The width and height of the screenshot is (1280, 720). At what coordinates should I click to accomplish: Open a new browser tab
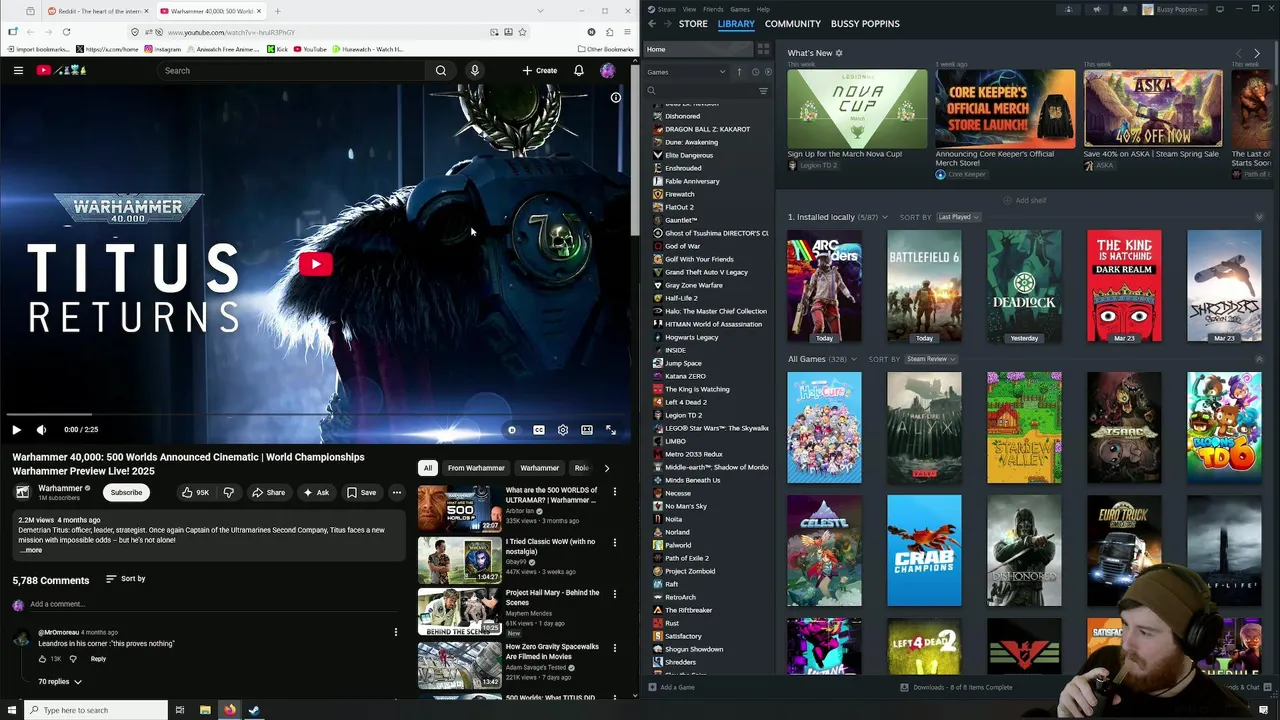[x=277, y=11]
